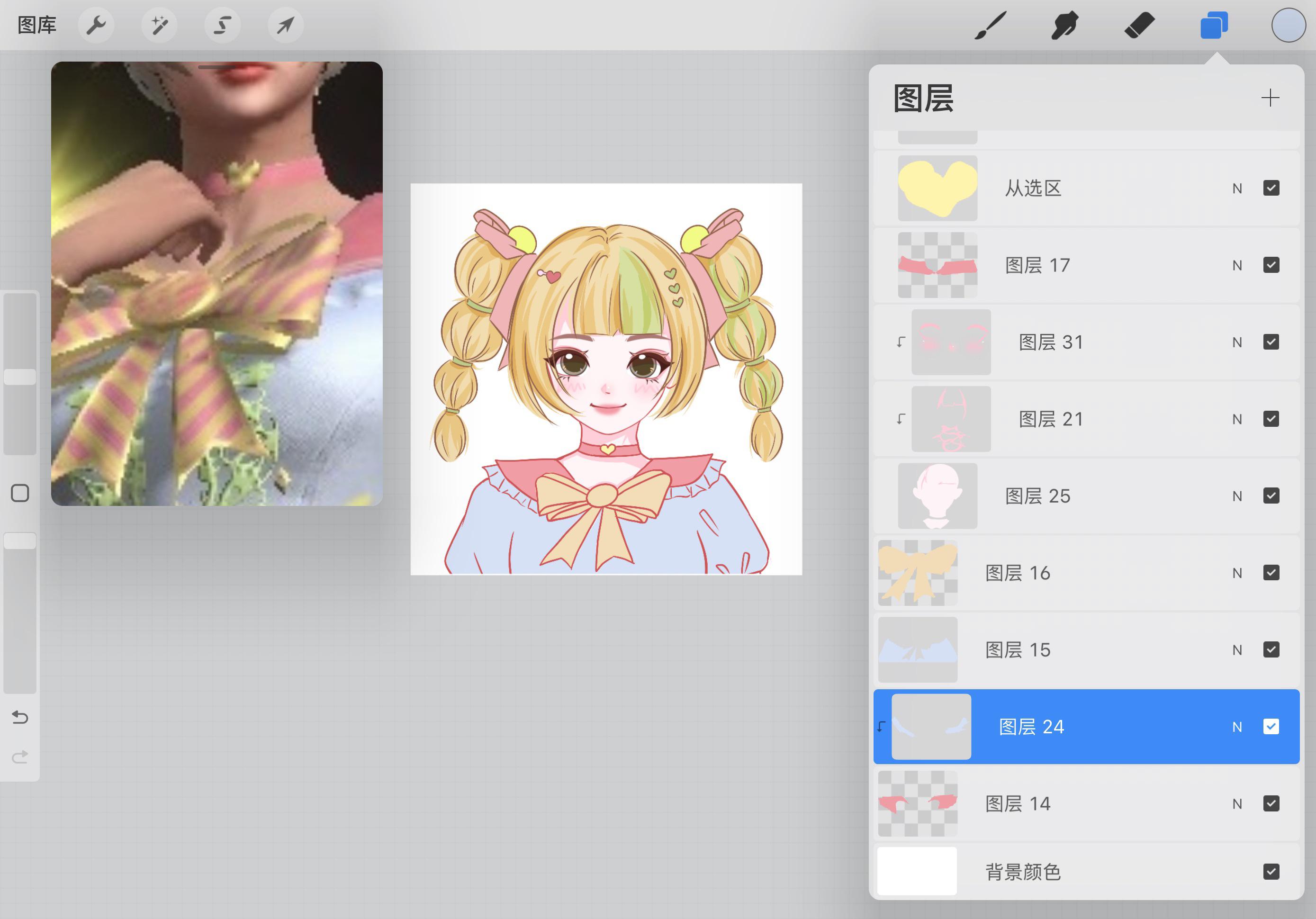The width and height of the screenshot is (1316, 919).
Task: Select layer name 图层 21
Action: (1051, 418)
